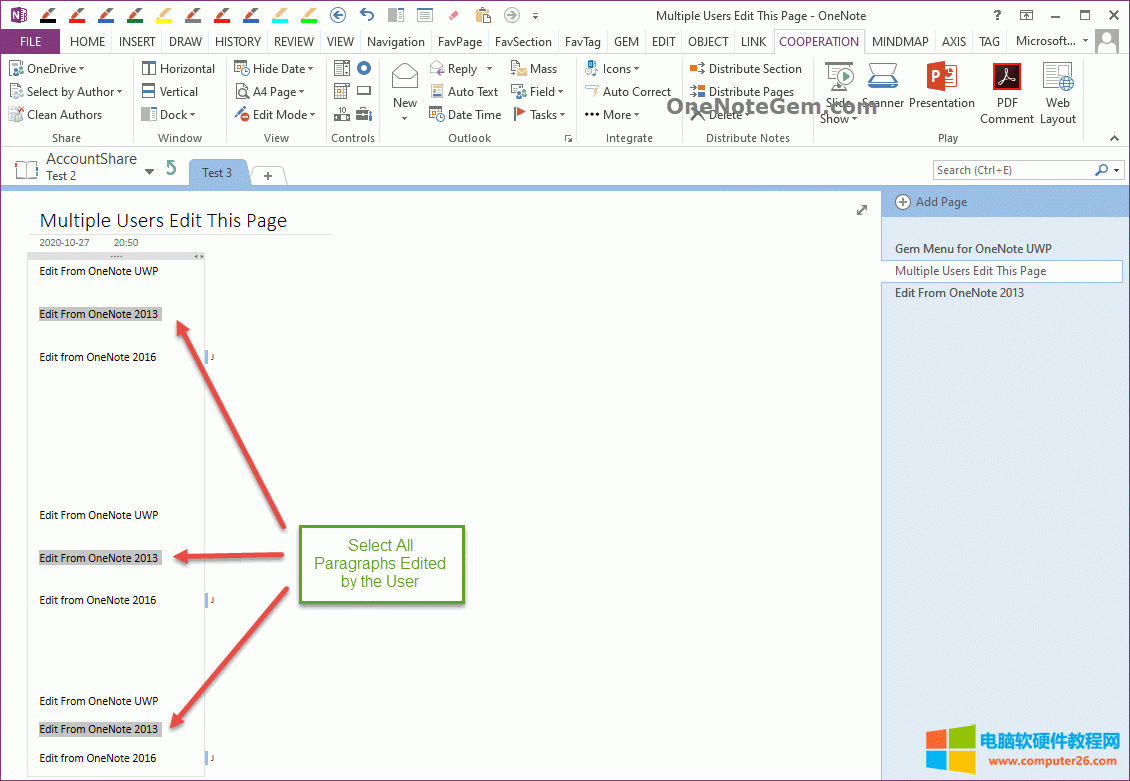The width and height of the screenshot is (1130, 781).
Task: Click the toolbox control icon
Action: coord(364,115)
